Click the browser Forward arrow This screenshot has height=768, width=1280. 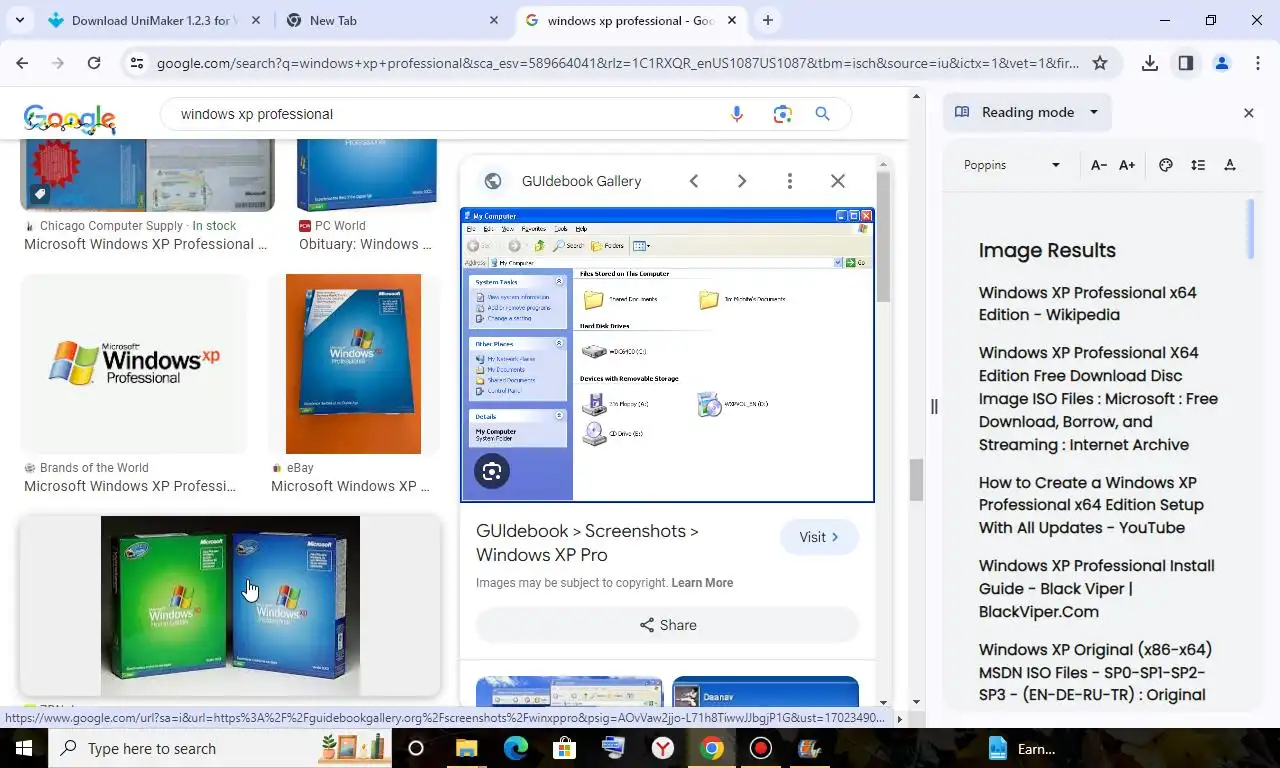[58, 63]
